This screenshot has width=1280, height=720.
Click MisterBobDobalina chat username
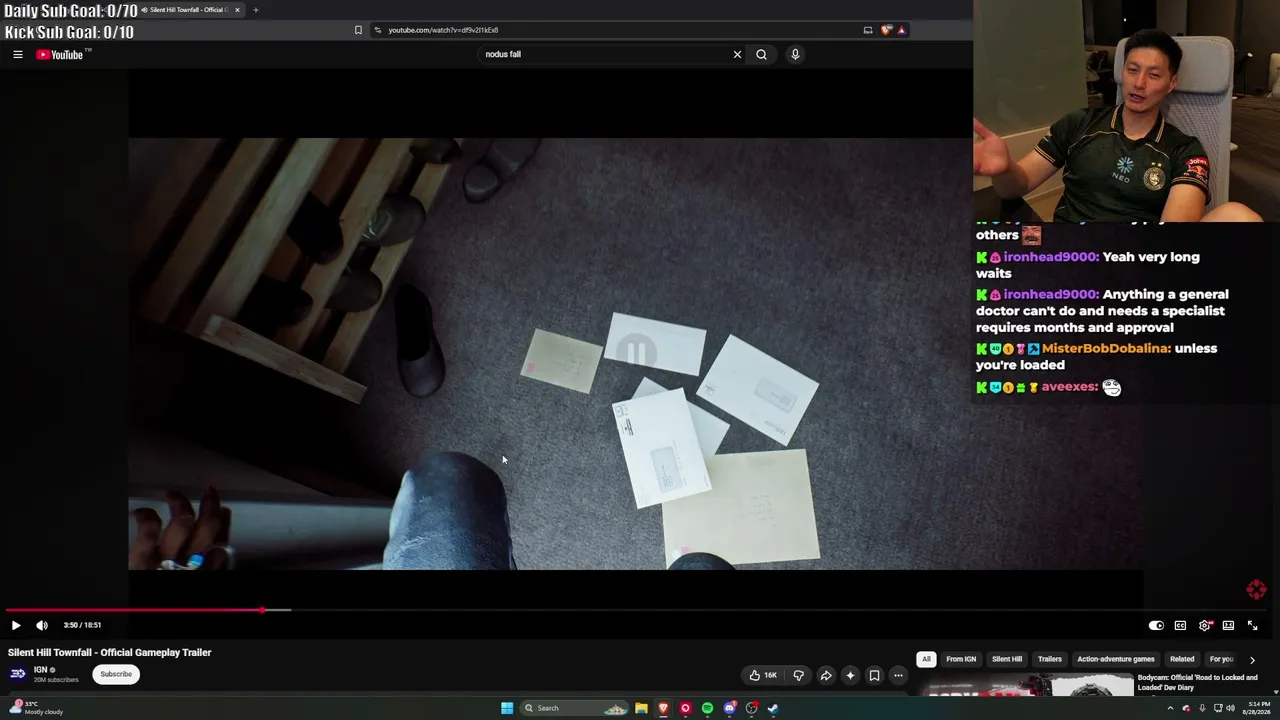(x=1106, y=348)
